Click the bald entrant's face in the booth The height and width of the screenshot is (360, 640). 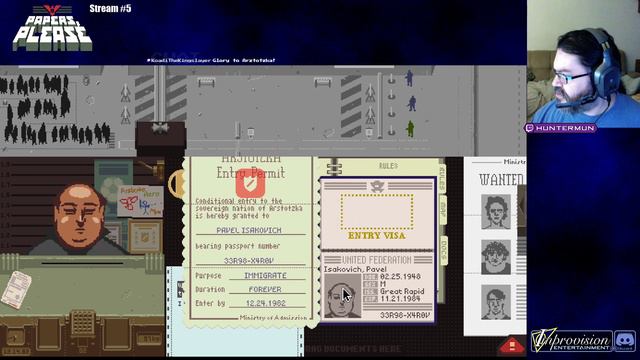[x=80, y=217]
